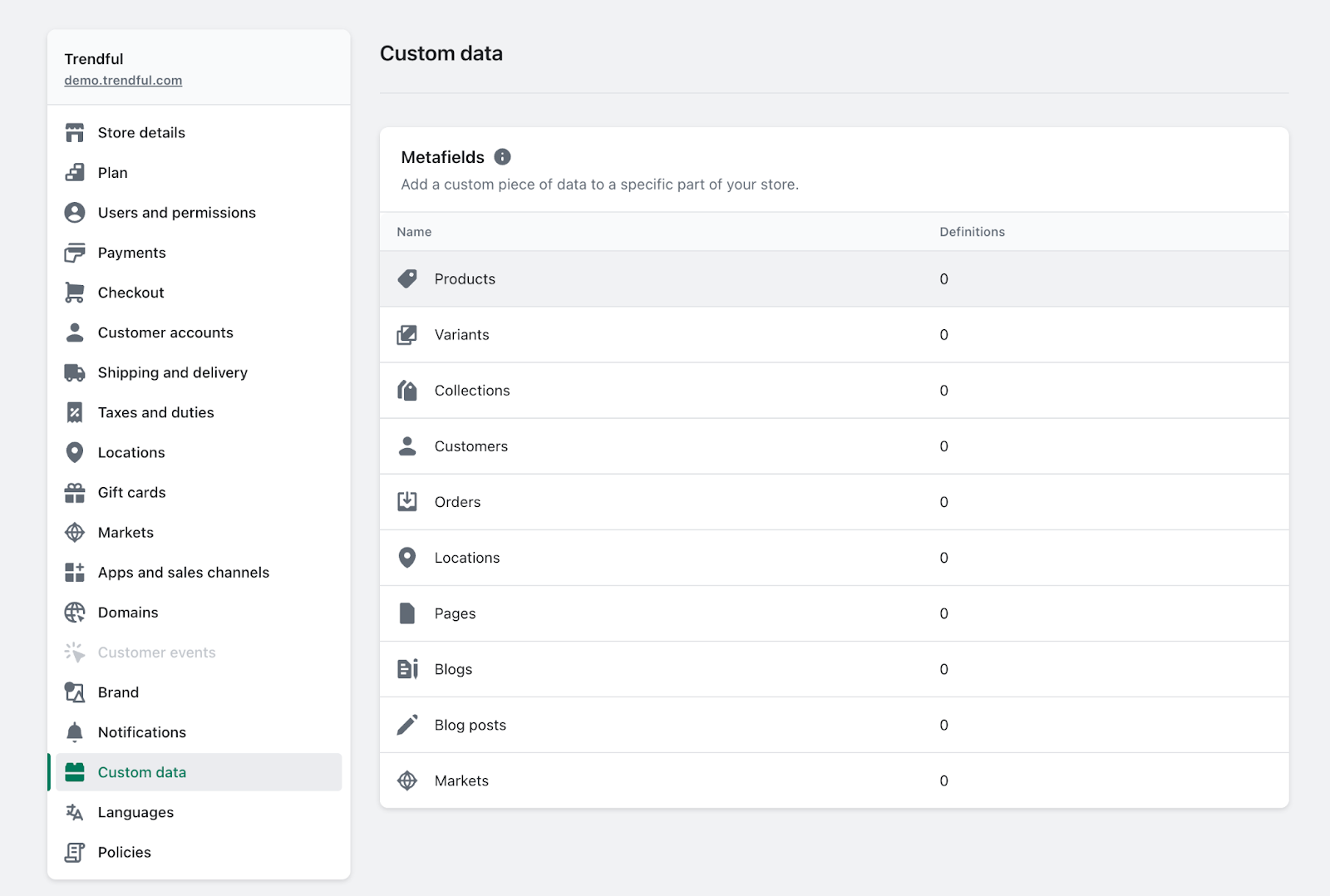Click the Locations pin icon in Metafields table
Screen dimensions: 1330x896
click(x=407, y=558)
